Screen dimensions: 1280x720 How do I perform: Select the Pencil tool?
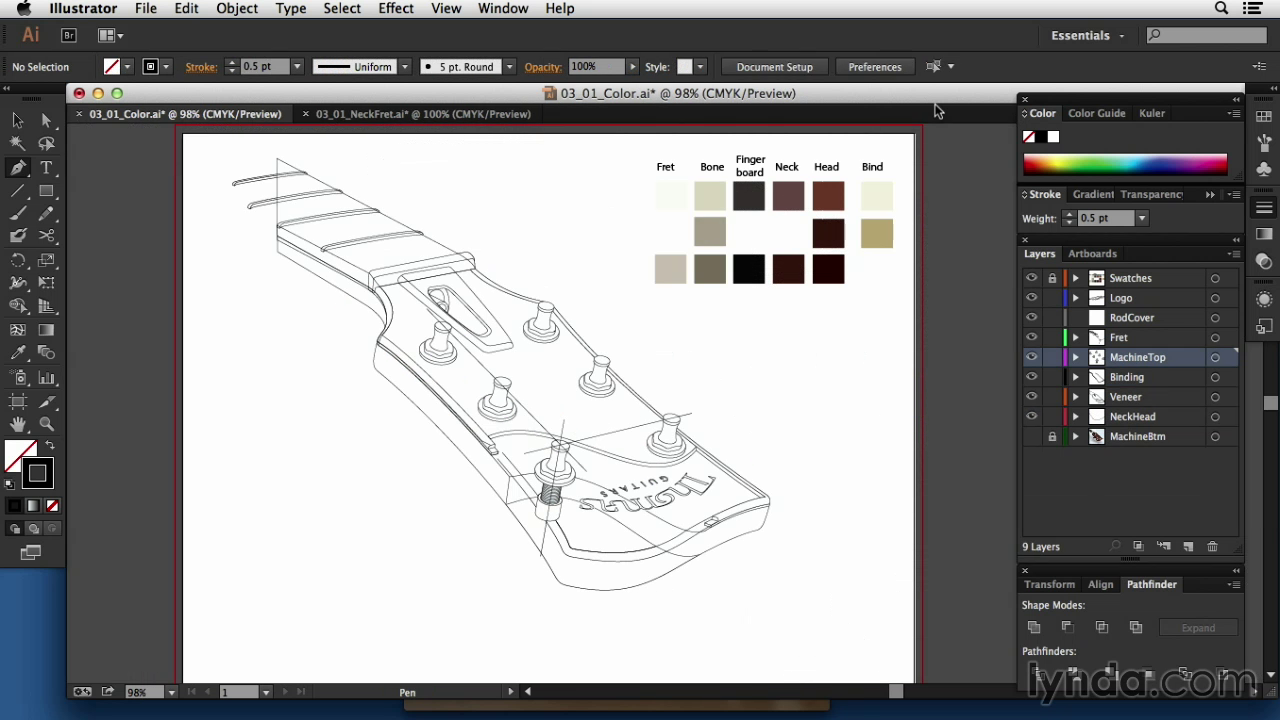tap(46, 214)
